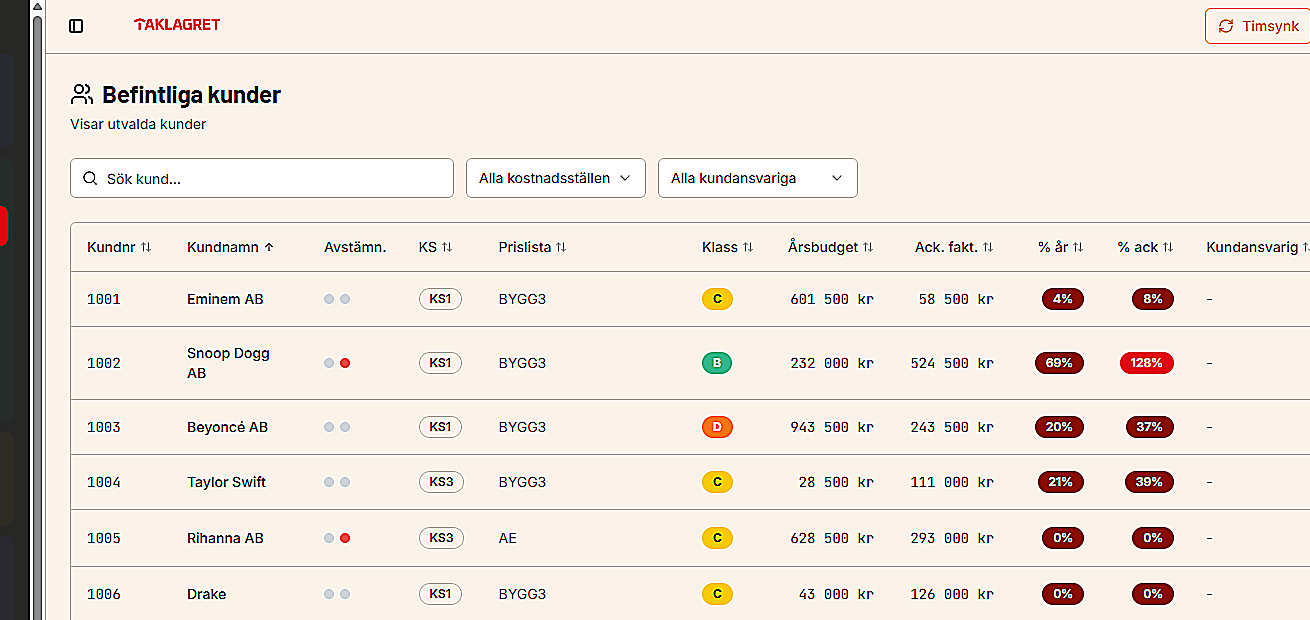Image resolution: width=1310 pixels, height=620 pixels.
Task: Open customer number 1002
Action: click(x=104, y=363)
